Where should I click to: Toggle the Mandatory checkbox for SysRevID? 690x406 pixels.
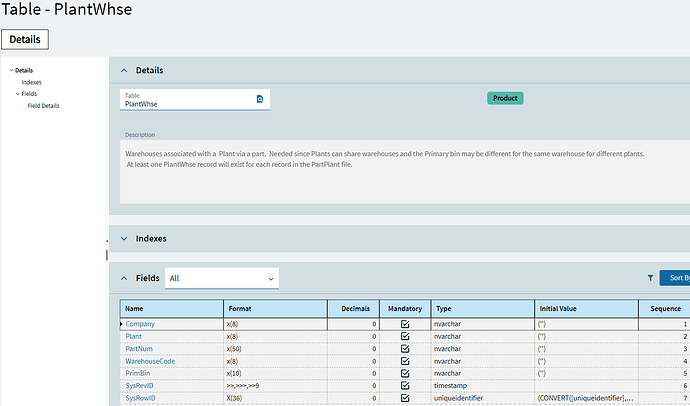tap(405, 385)
